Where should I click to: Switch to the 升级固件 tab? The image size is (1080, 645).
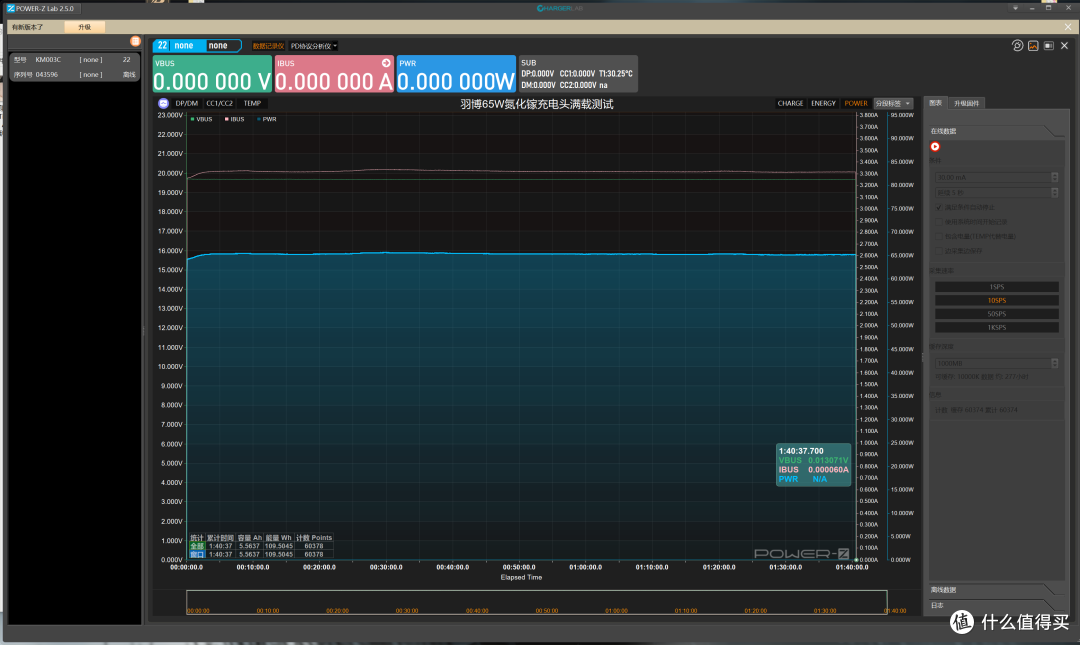[x=966, y=103]
